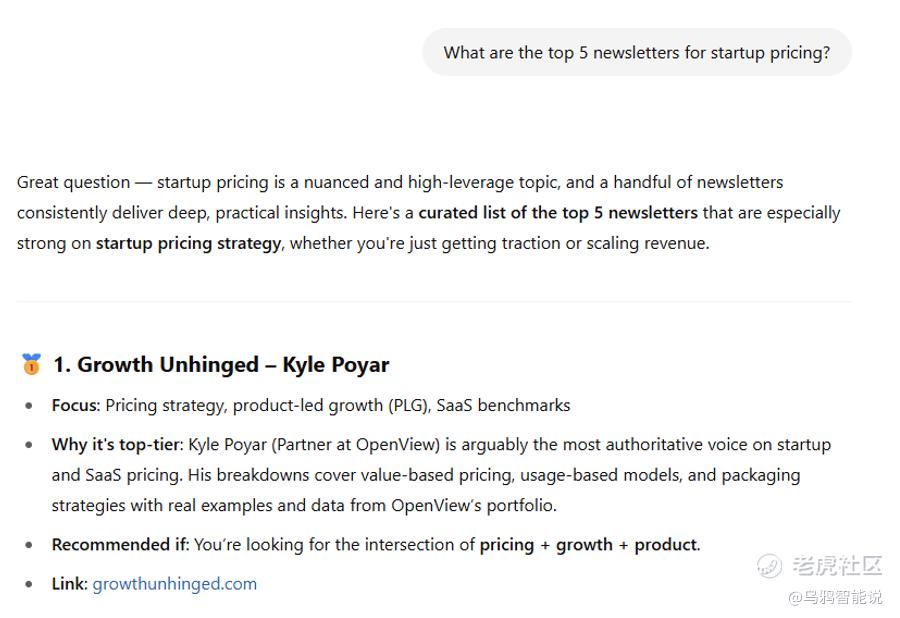Click the 老虎社区 watermark logo icon
Viewport: 900px width, 618px height.
769,566
